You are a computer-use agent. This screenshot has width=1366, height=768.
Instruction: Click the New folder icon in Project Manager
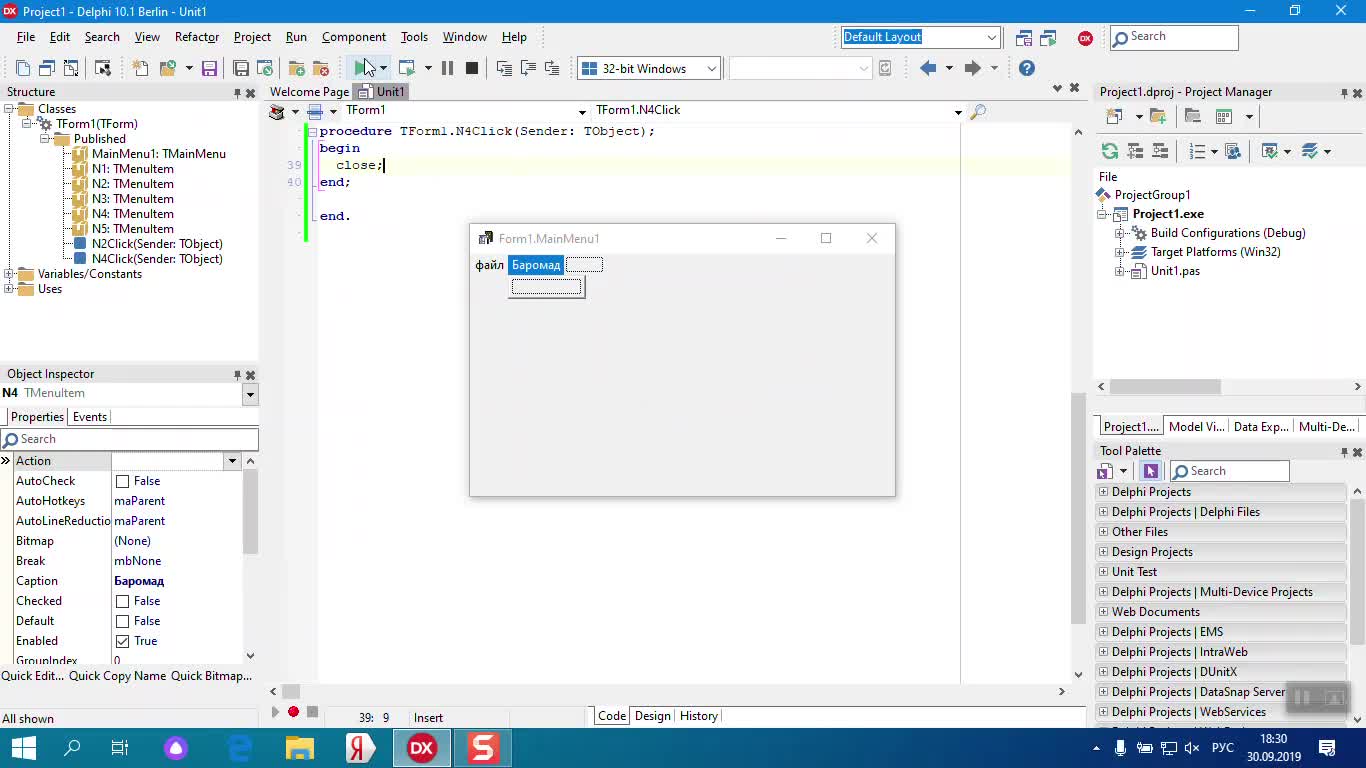pyautogui.click(x=1158, y=116)
